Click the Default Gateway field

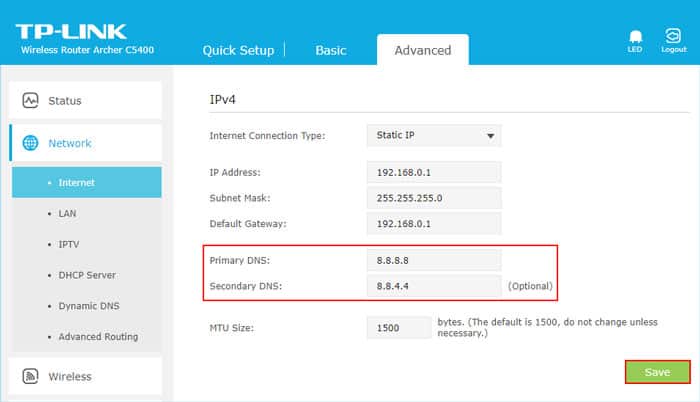click(x=434, y=224)
